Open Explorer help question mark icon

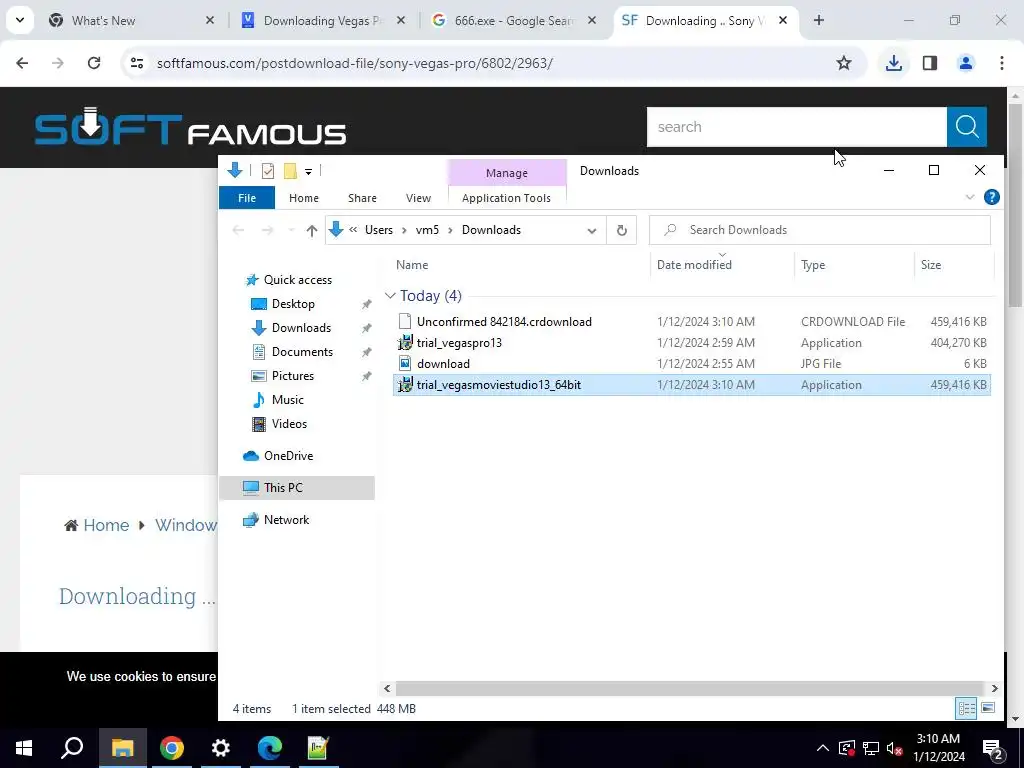(x=991, y=197)
